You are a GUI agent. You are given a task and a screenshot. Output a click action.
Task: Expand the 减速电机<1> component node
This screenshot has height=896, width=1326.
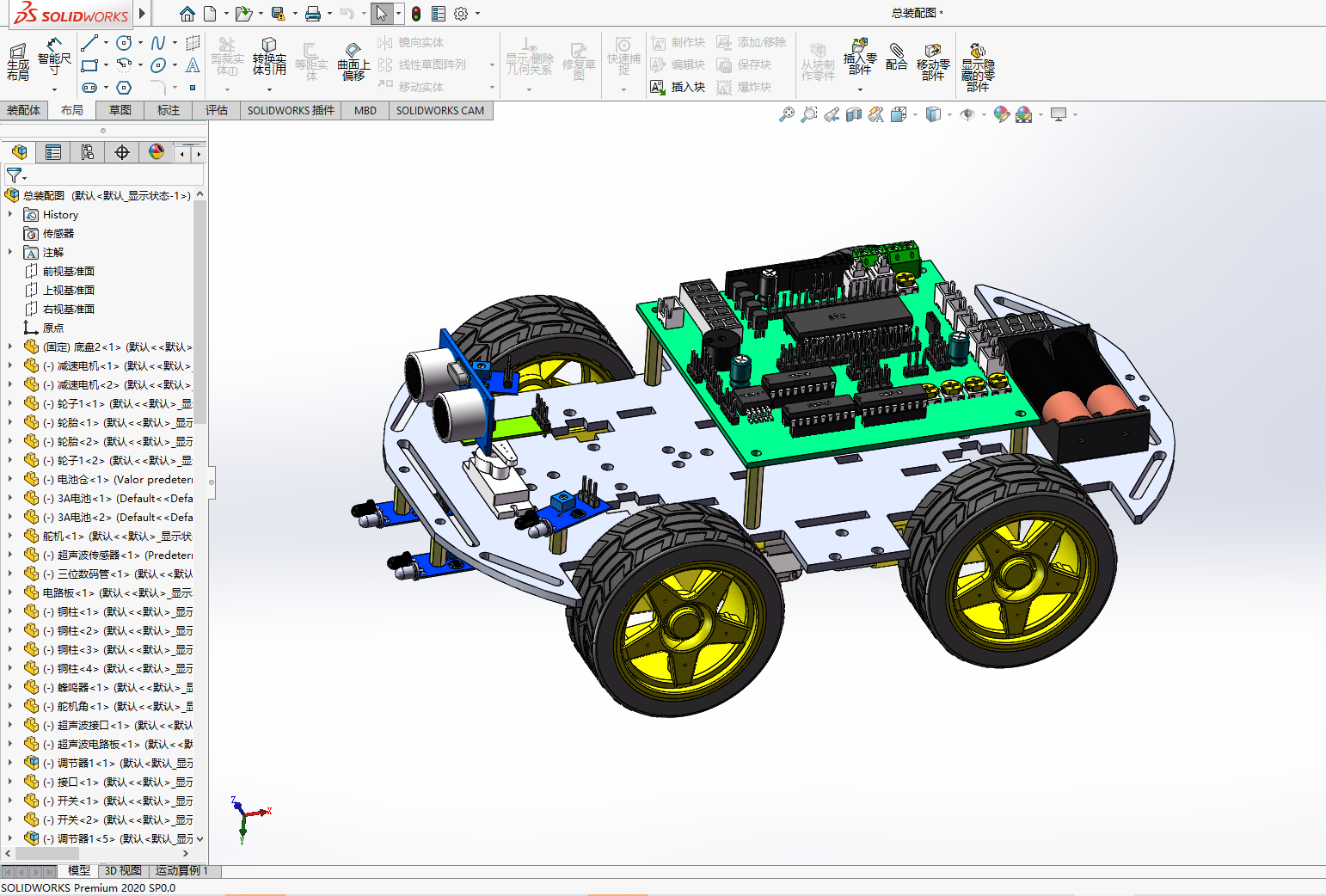coord(10,365)
